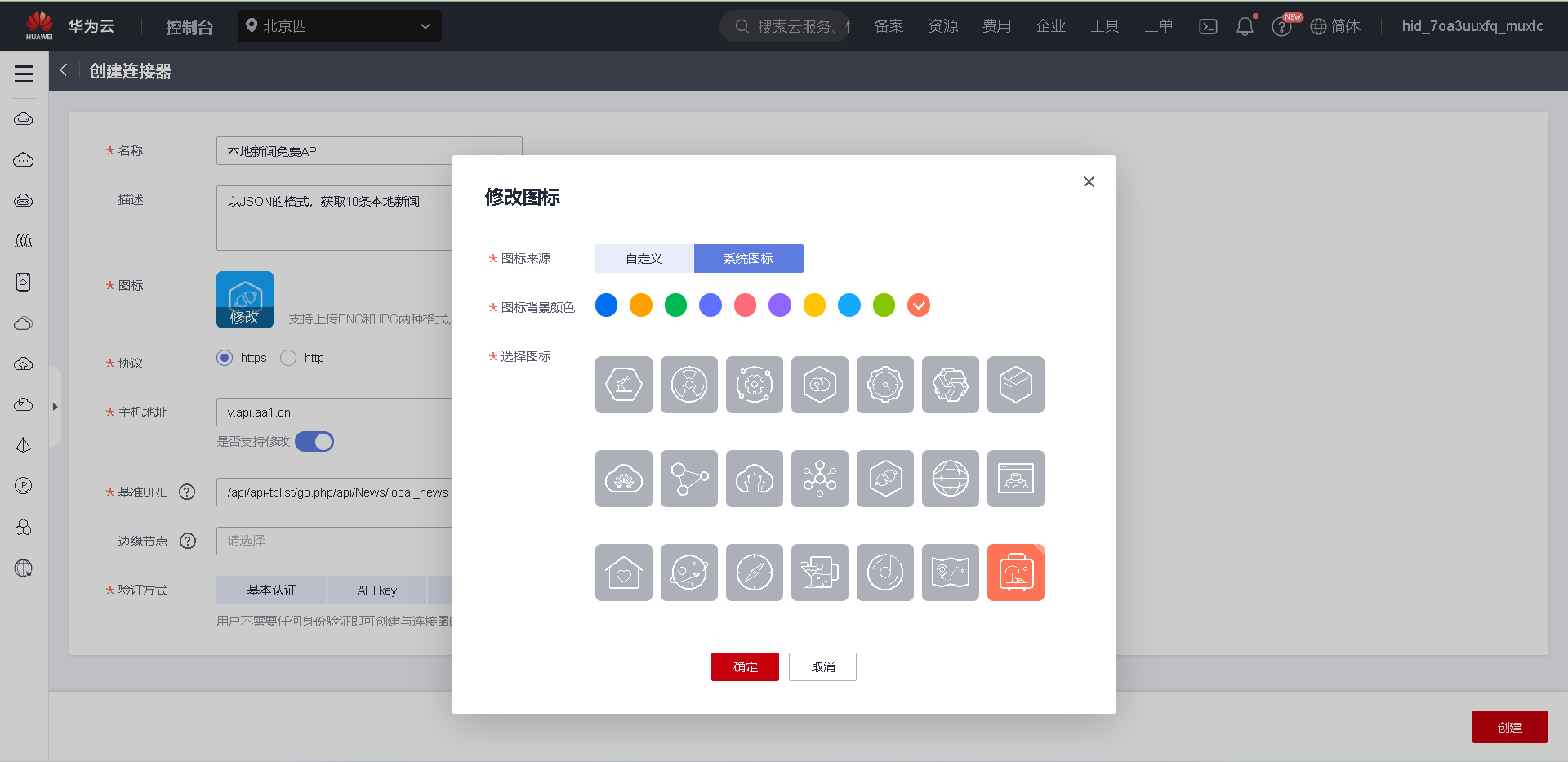Viewport: 1568px width, 762px height.
Task: Pick the pink background color
Action: (745, 305)
